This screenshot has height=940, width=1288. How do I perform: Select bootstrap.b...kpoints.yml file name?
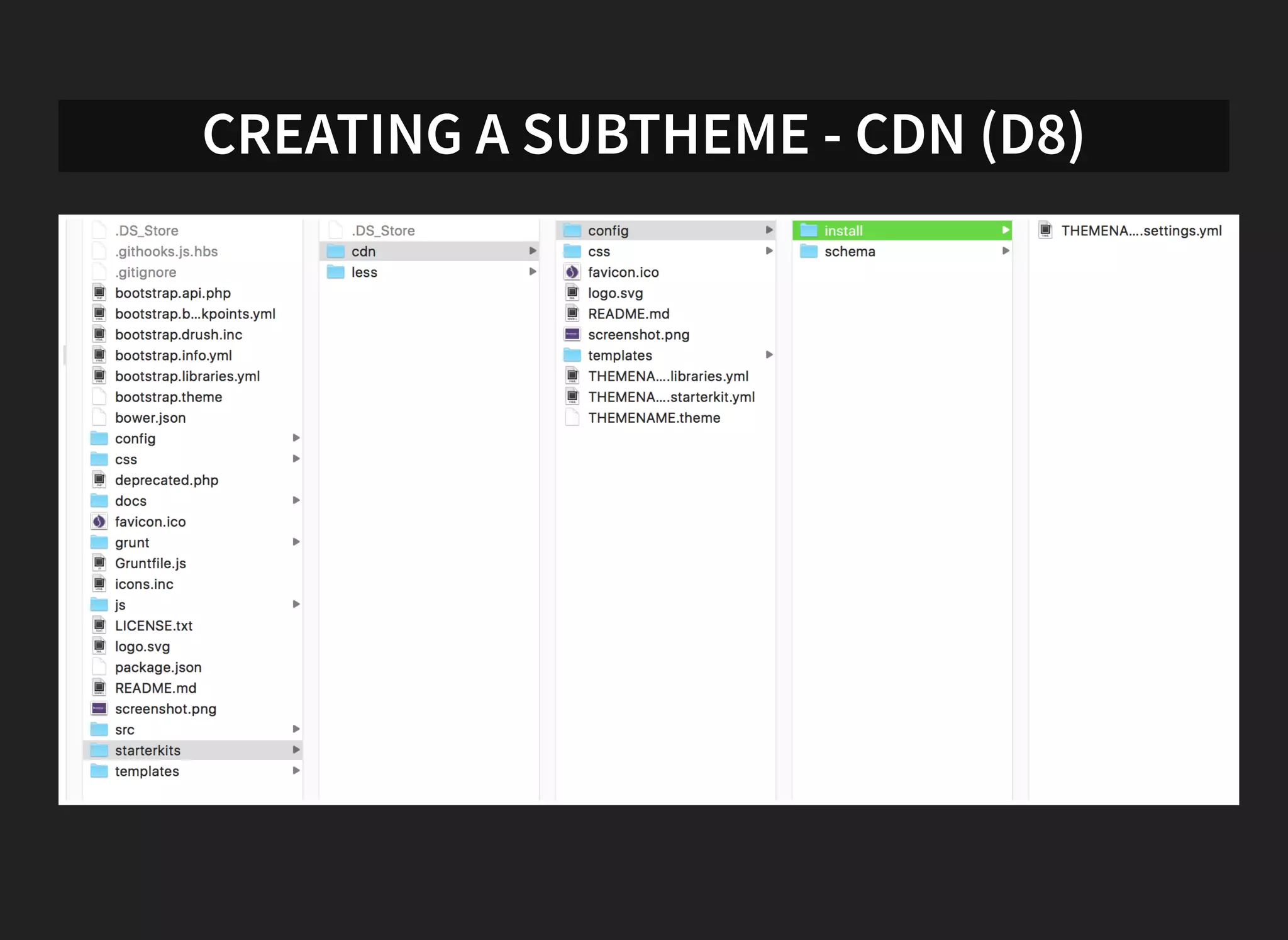(x=195, y=313)
